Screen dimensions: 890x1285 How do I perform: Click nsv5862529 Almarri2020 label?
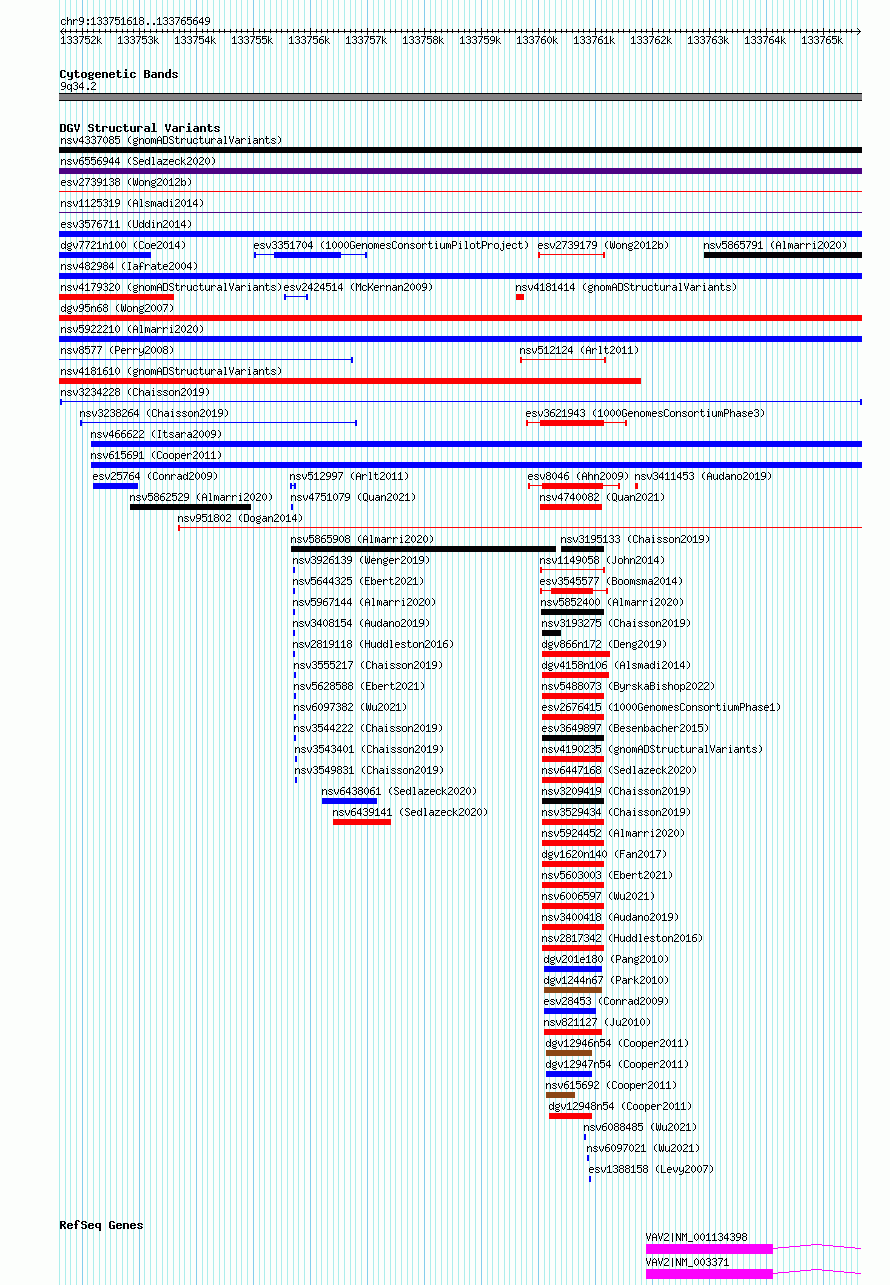(202, 498)
